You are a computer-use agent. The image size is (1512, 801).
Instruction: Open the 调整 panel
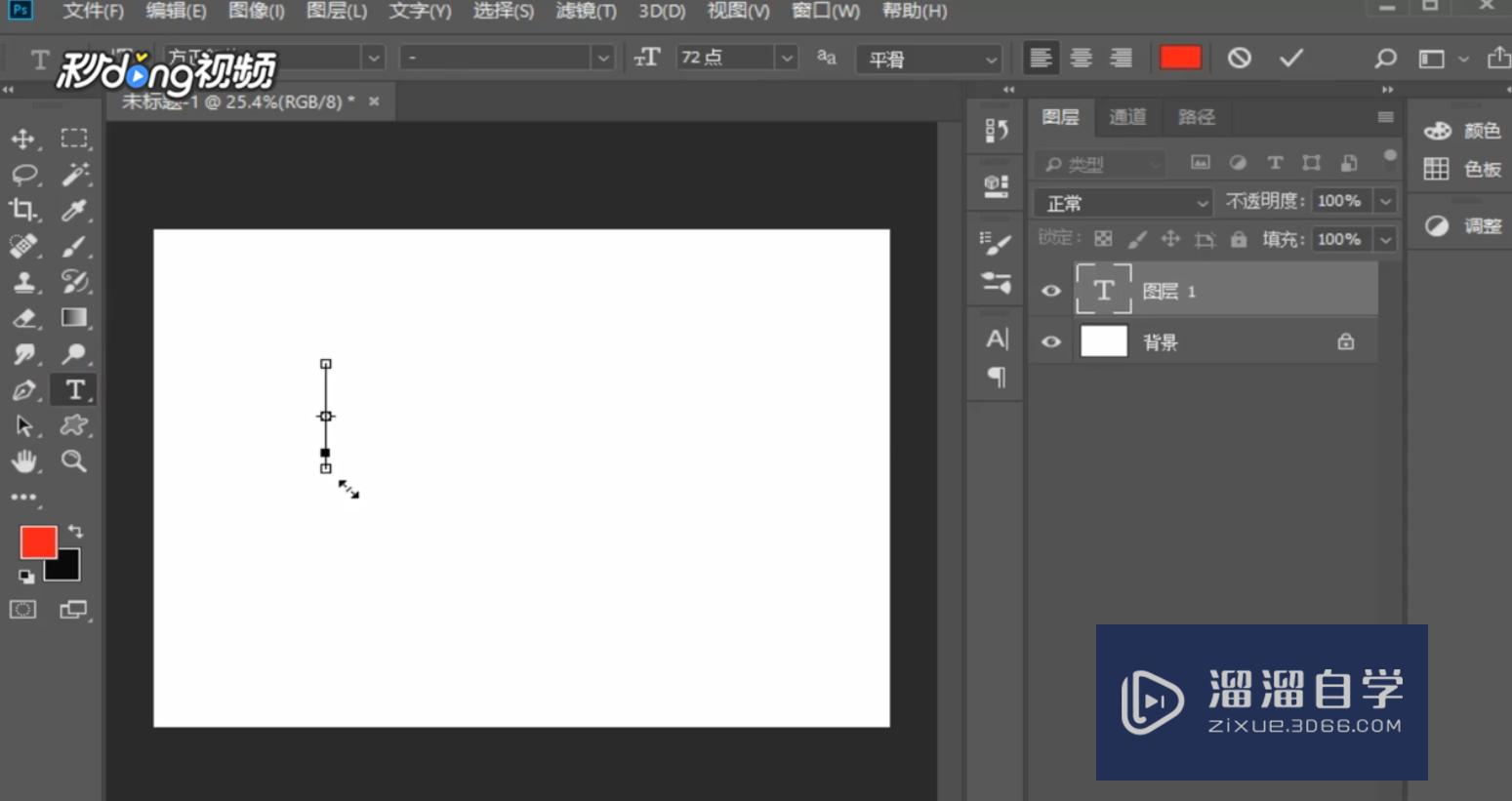pyautogui.click(x=1462, y=225)
